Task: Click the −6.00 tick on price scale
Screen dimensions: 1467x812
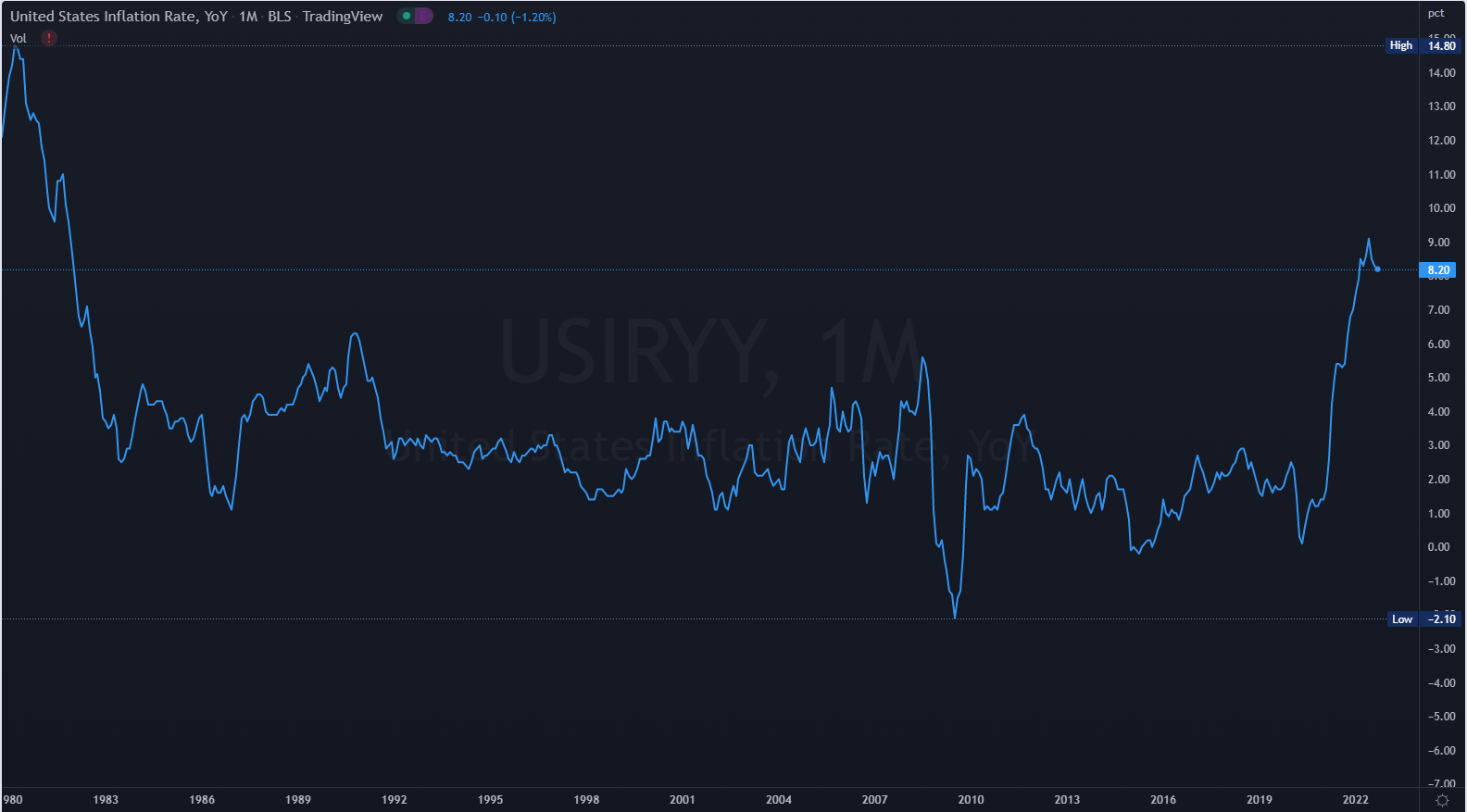Action: click(1442, 751)
